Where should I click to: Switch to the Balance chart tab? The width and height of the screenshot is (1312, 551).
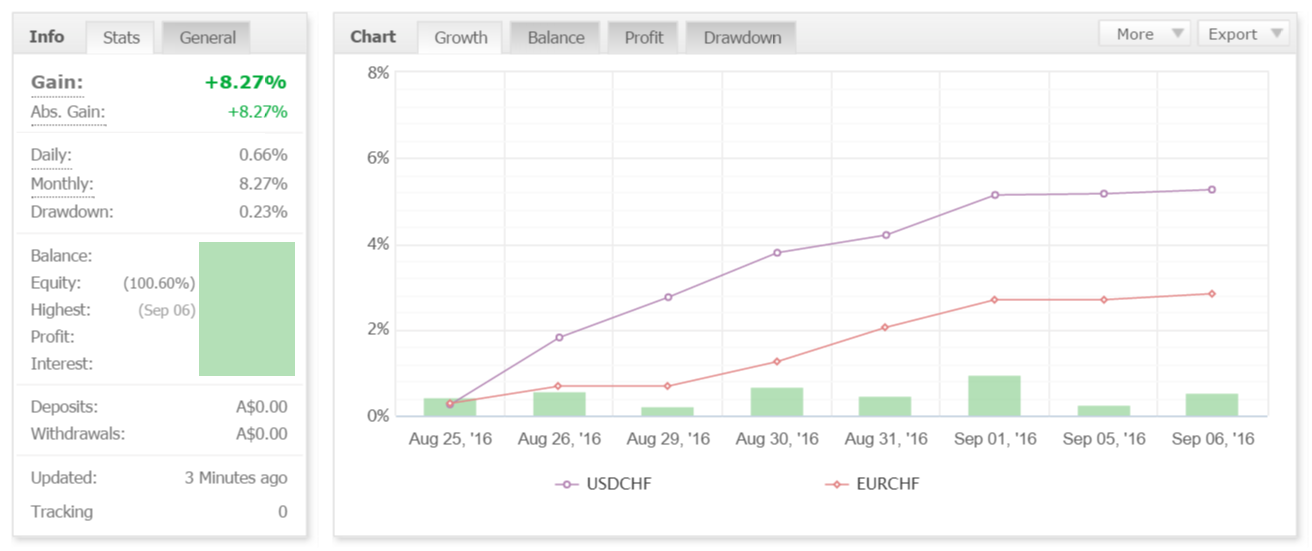click(x=556, y=38)
